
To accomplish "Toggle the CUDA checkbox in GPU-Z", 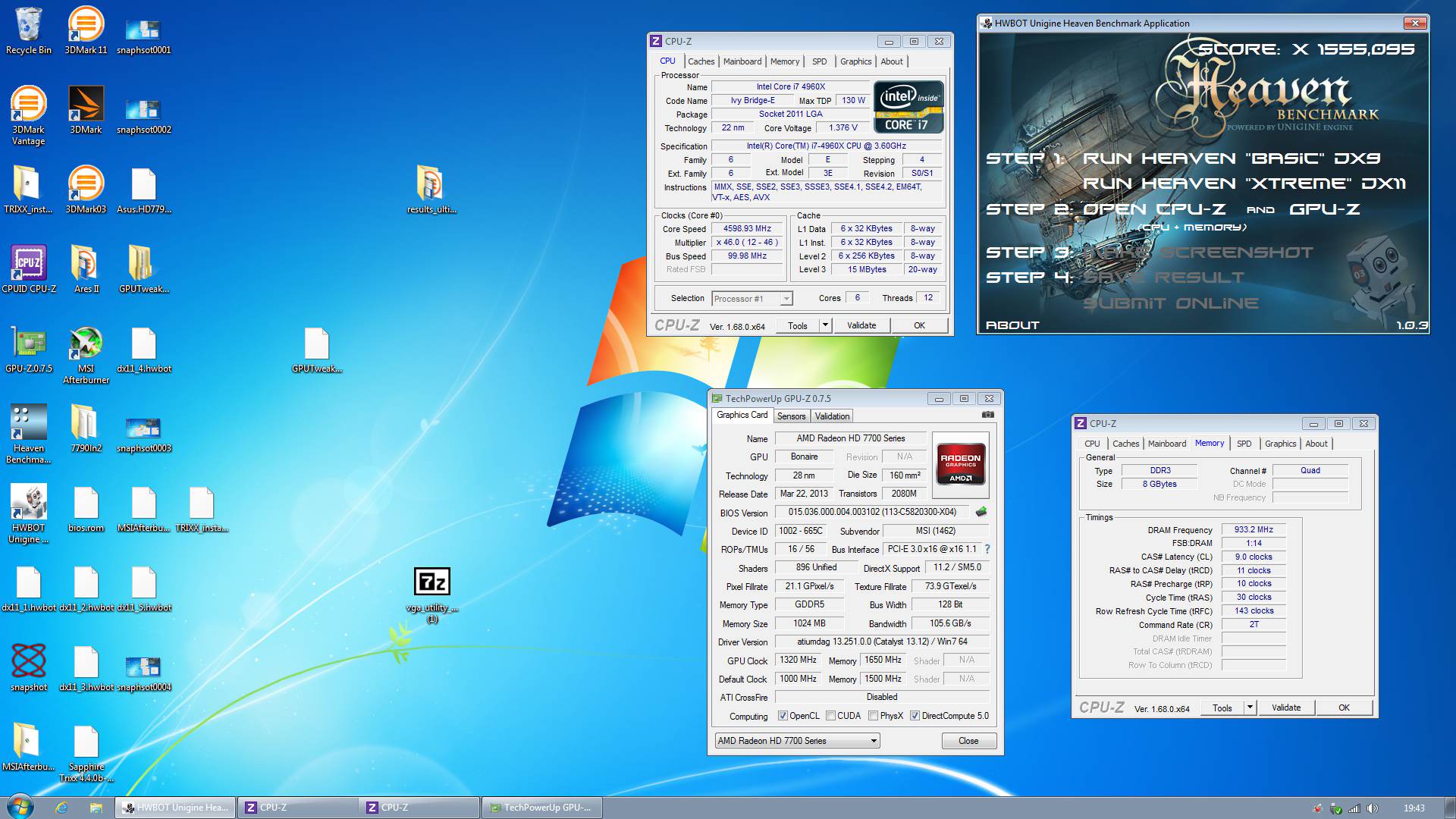I will [830, 716].
